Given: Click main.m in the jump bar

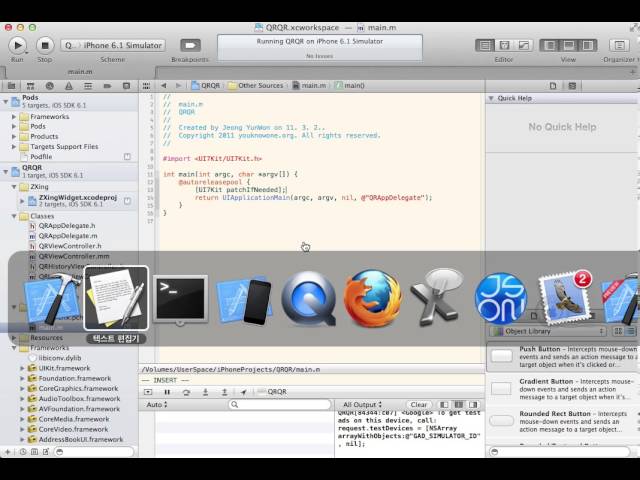Looking at the screenshot, I should 309,86.
